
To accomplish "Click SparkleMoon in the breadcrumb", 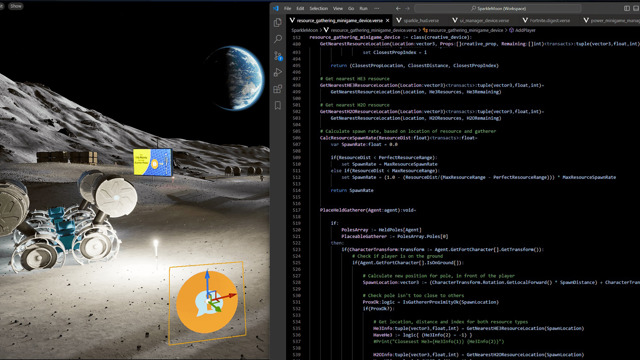I will click(x=304, y=30).
